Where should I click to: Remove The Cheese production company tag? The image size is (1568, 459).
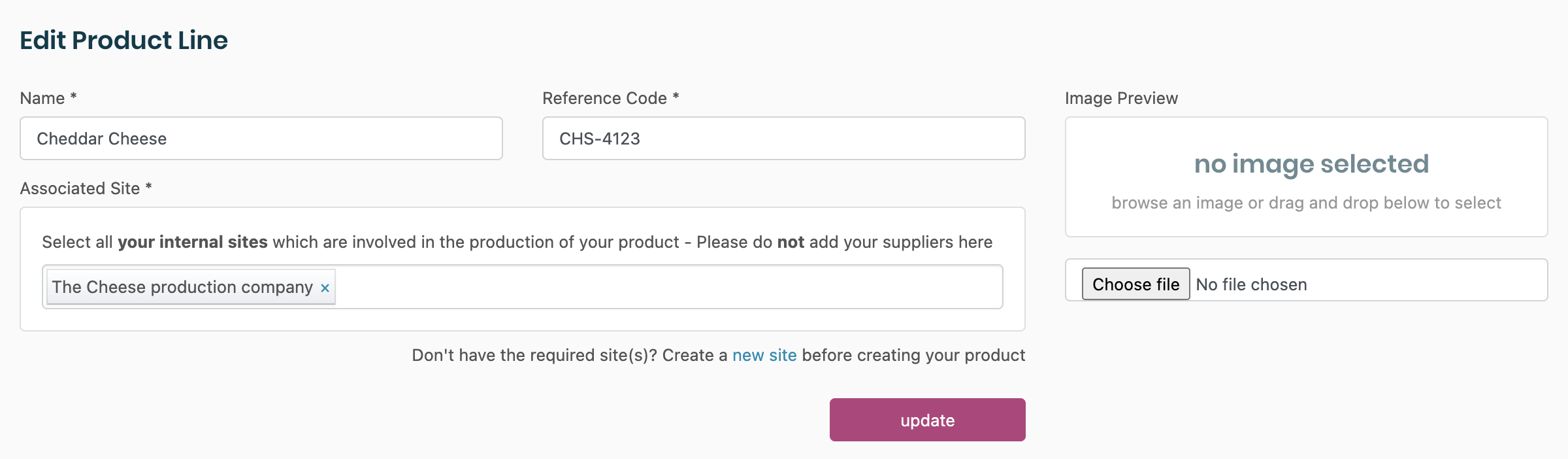tap(325, 288)
